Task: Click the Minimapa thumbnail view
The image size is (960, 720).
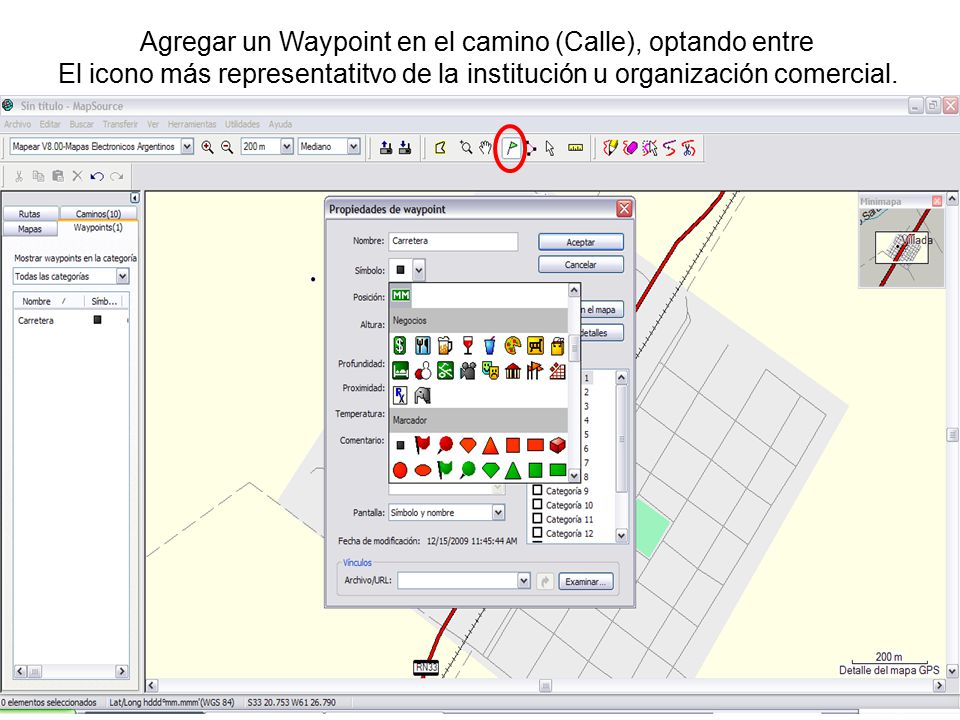Action: (901, 248)
